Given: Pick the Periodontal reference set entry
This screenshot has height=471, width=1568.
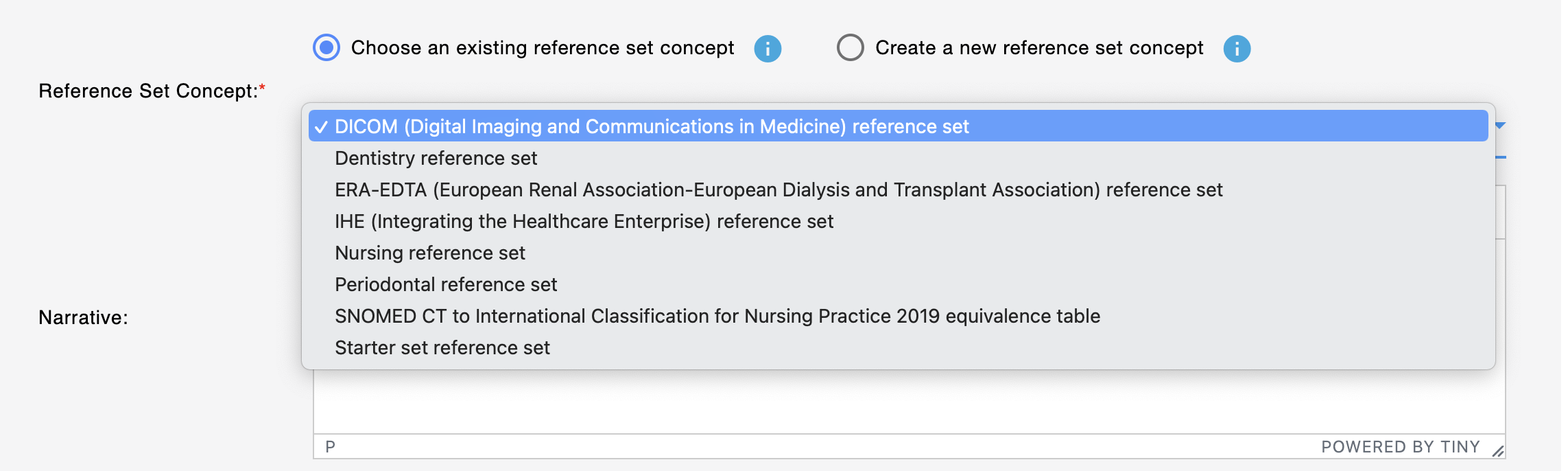Looking at the screenshot, I should 898,284.
